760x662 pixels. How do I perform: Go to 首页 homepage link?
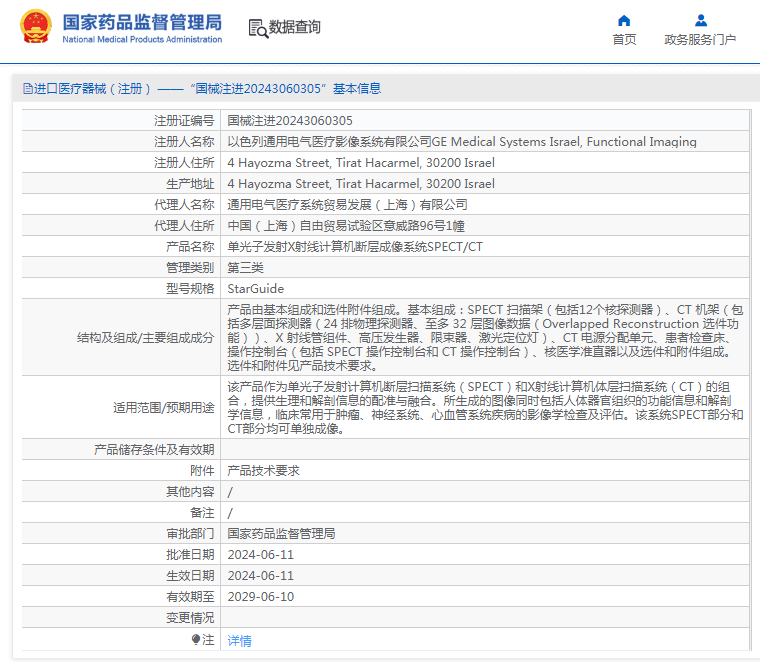(x=624, y=40)
